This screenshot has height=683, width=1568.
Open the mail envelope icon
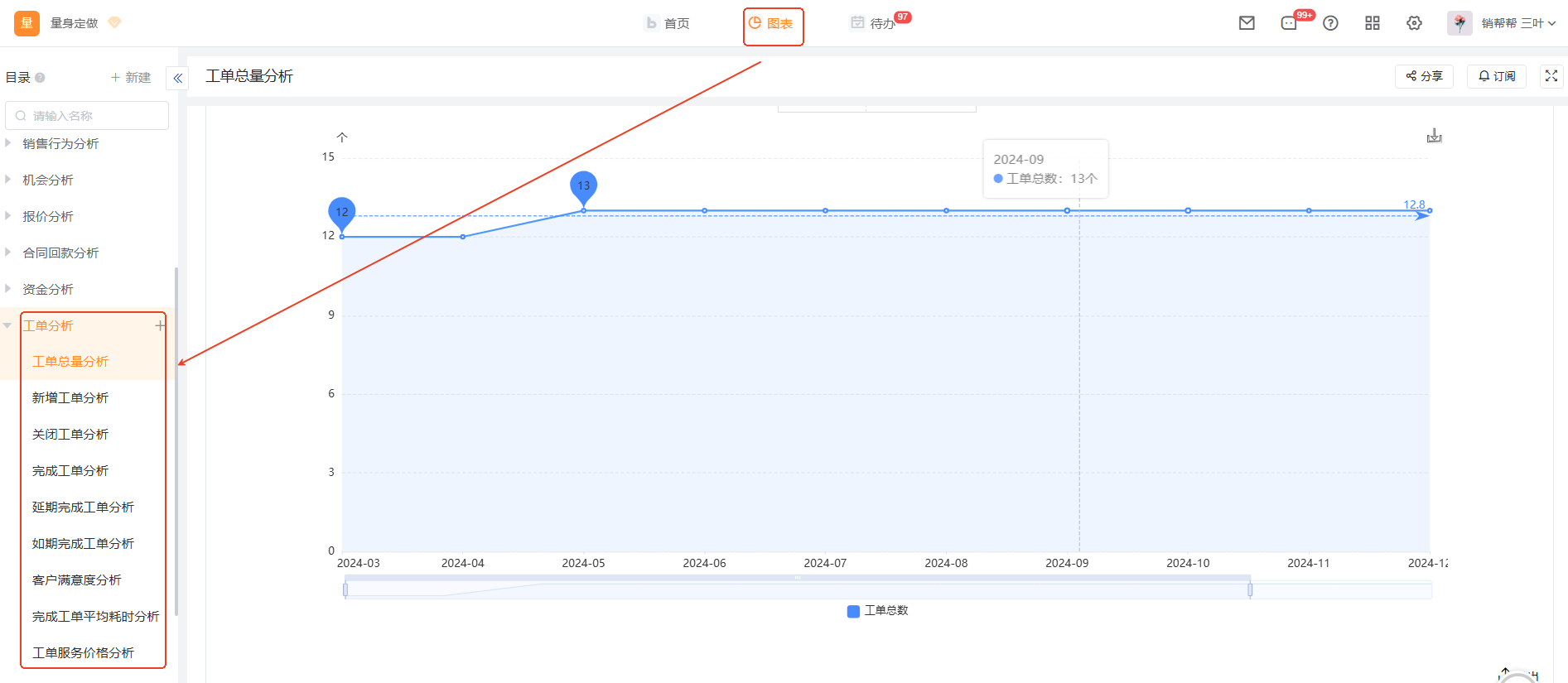click(1246, 23)
